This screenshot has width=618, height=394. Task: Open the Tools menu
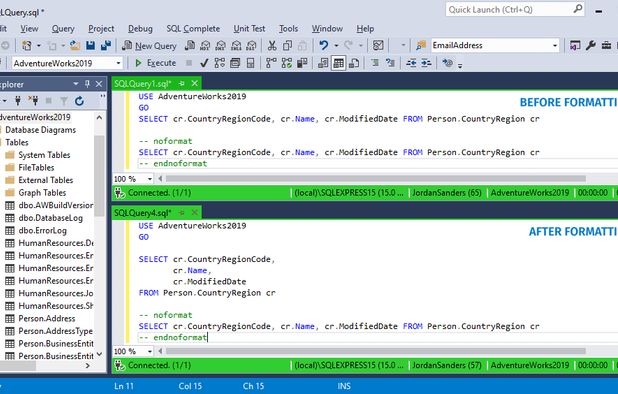(289, 29)
